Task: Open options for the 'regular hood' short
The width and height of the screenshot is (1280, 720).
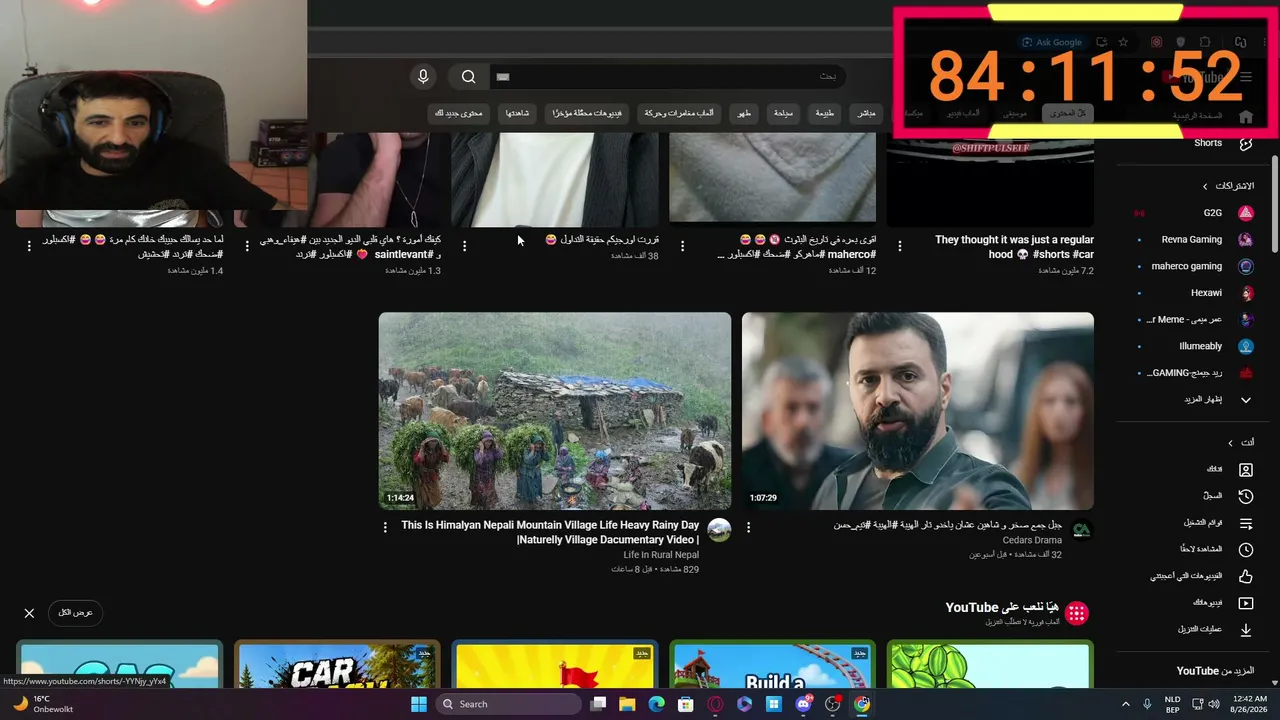Action: click(900, 245)
